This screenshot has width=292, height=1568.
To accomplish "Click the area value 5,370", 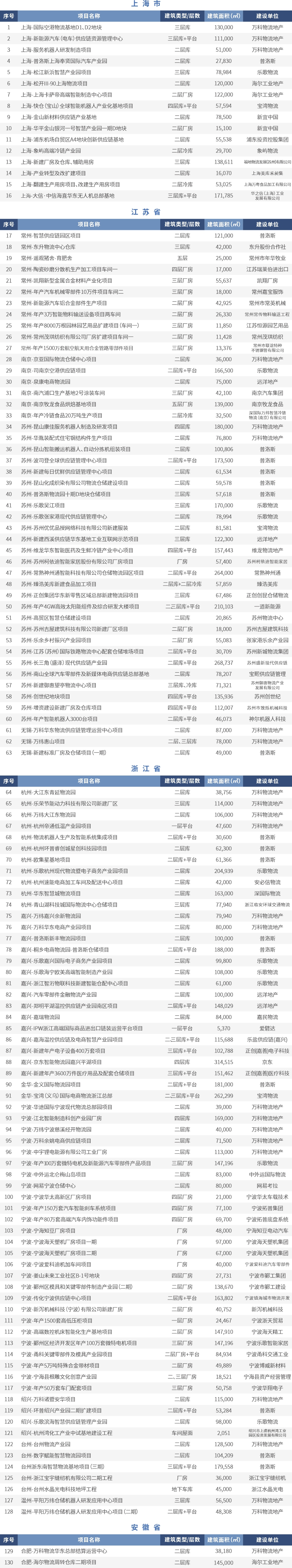I will click(x=223, y=1029).
